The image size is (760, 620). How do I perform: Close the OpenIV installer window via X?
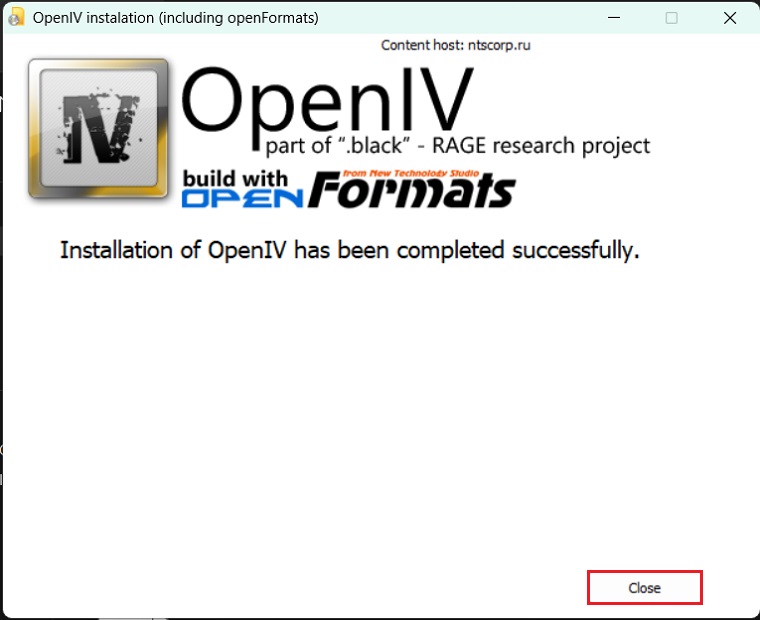point(729,18)
